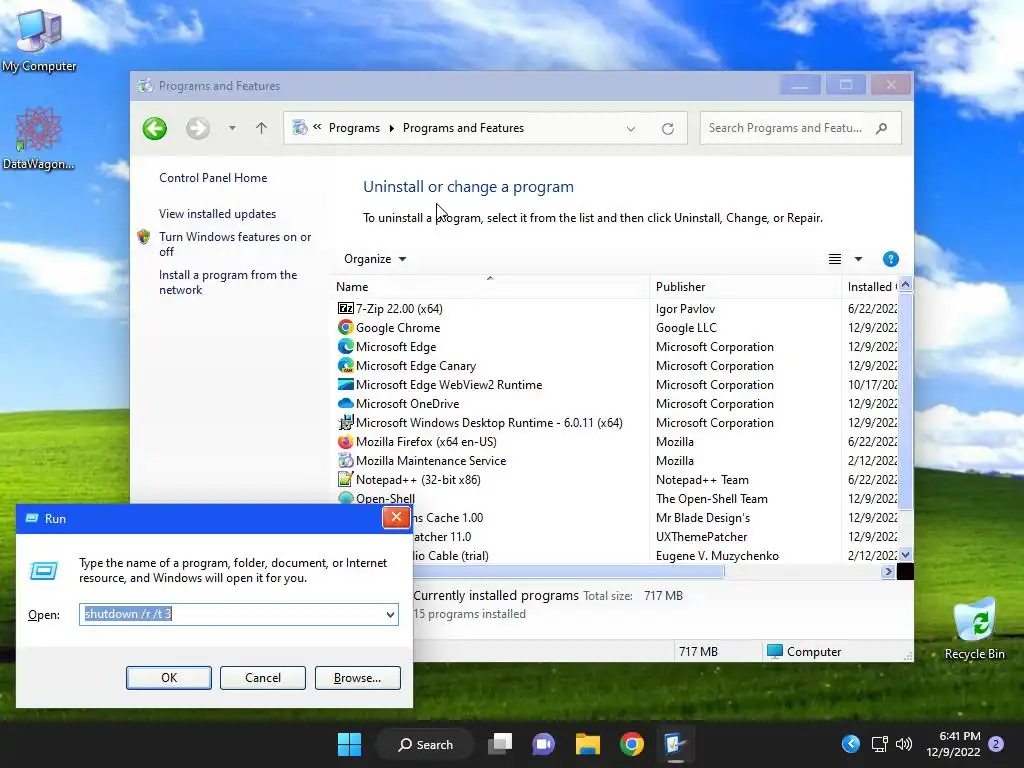This screenshot has width=1024, height=768.
Task: Open Control Panel Home link
Action: point(213,178)
